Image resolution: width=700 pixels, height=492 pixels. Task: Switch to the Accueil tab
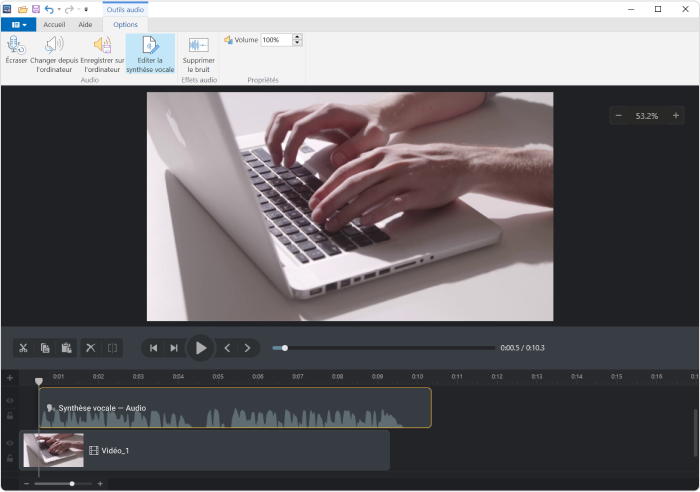(x=54, y=25)
